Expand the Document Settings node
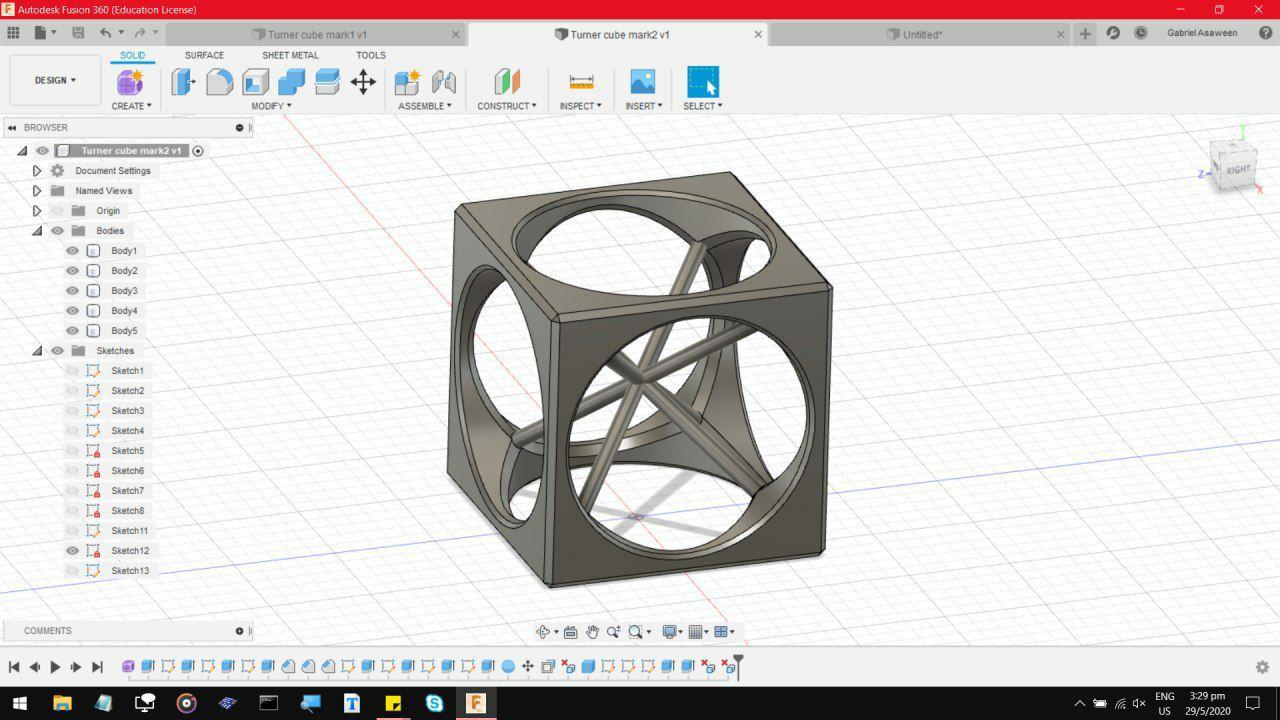The height and width of the screenshot is (720, 1280). click(x=37, y=171)
